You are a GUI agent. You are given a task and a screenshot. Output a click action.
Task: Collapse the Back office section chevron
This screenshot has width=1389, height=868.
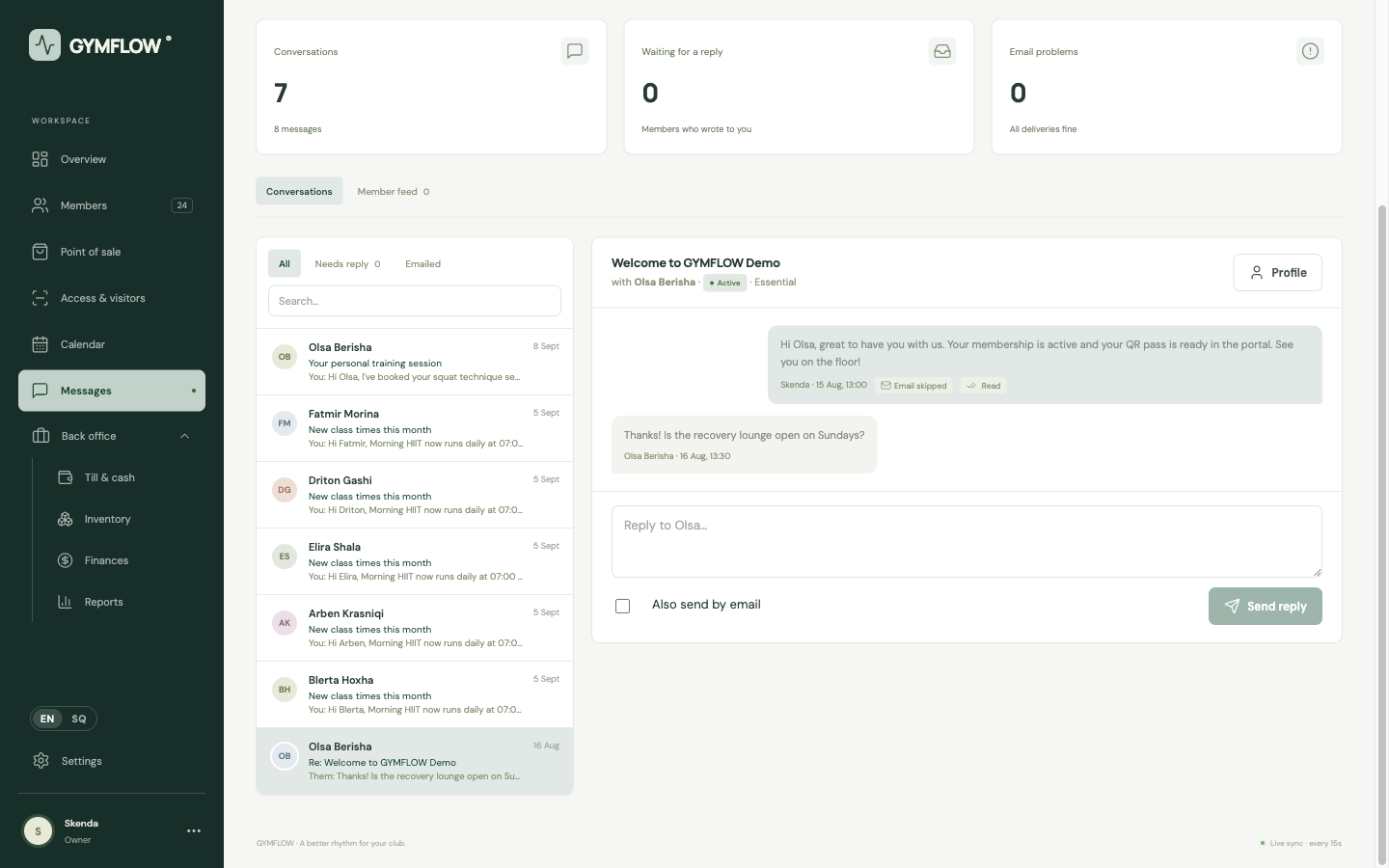tap(184, 436)
